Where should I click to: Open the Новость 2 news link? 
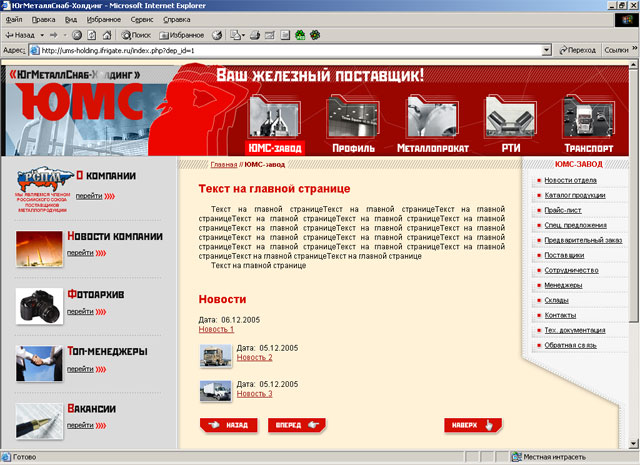[x=254, y=357]
